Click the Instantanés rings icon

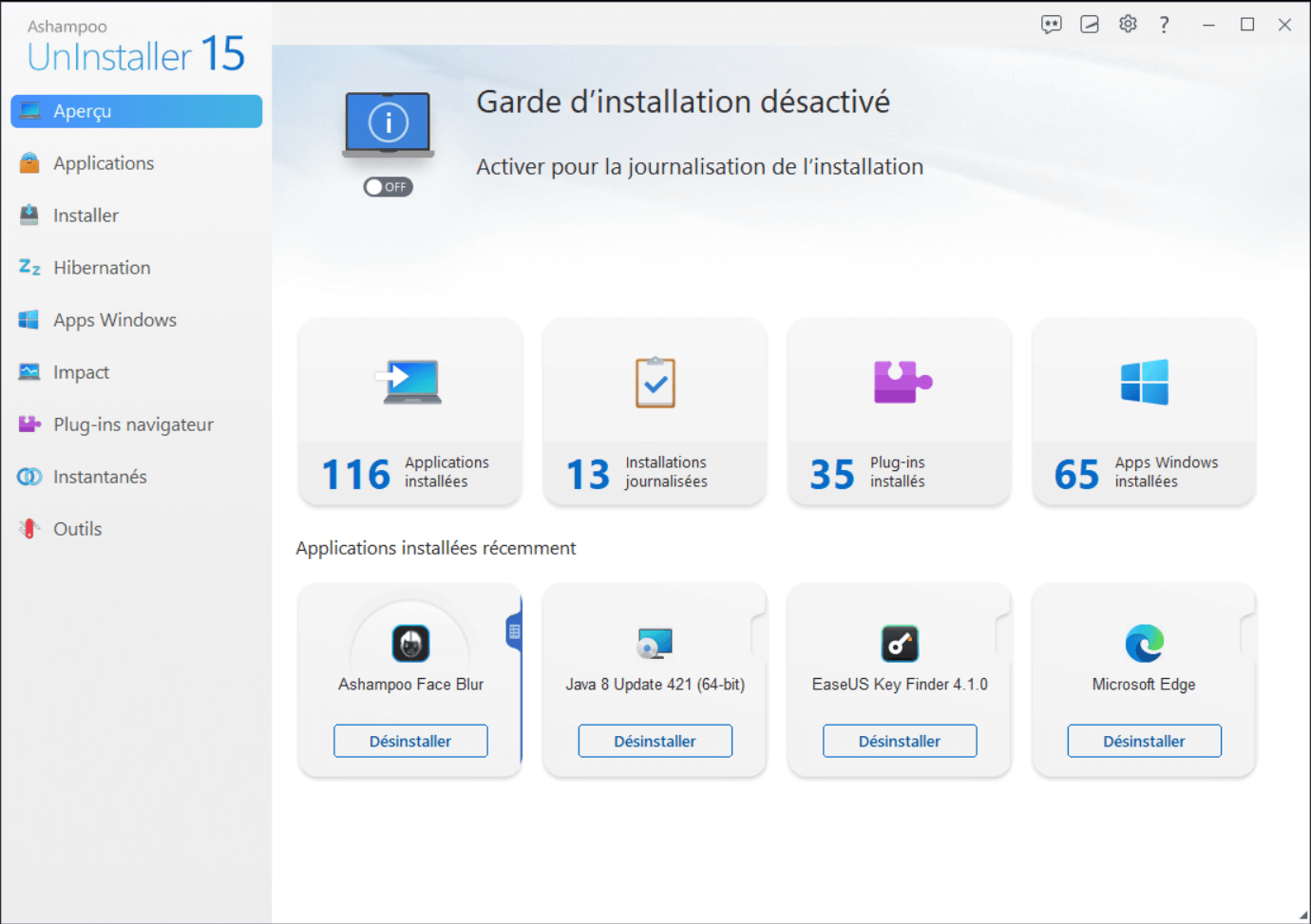(x=29, y=477)
